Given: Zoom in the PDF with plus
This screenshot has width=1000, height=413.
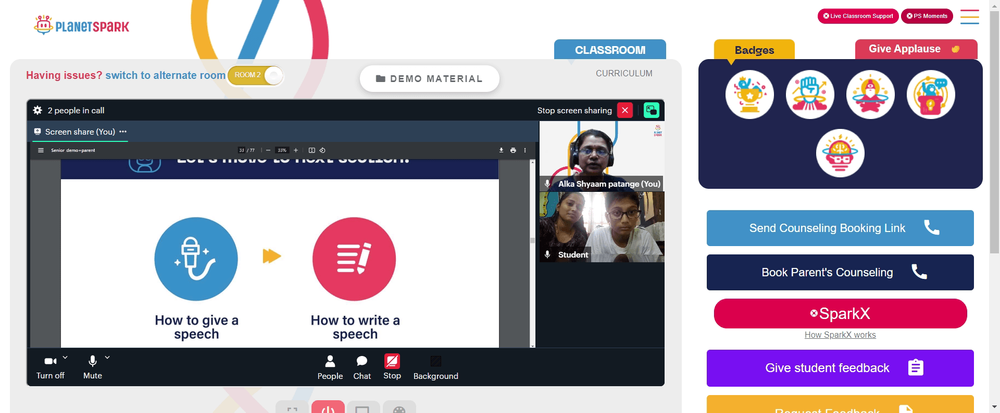Looking at the screenshot, I should click(x=295, y=150).
